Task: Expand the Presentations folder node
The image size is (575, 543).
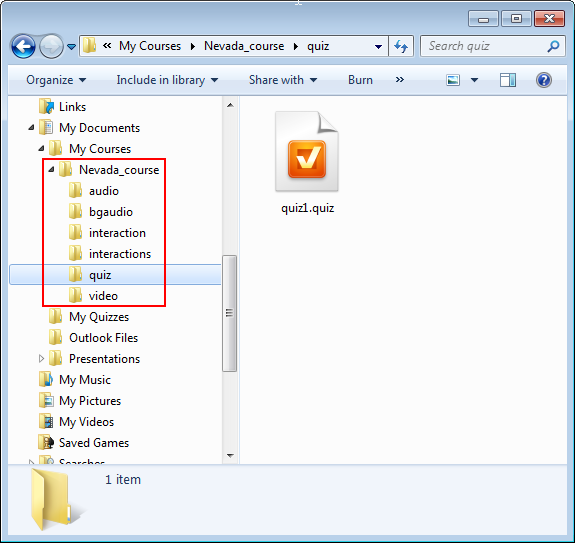Action: (41, 358)
